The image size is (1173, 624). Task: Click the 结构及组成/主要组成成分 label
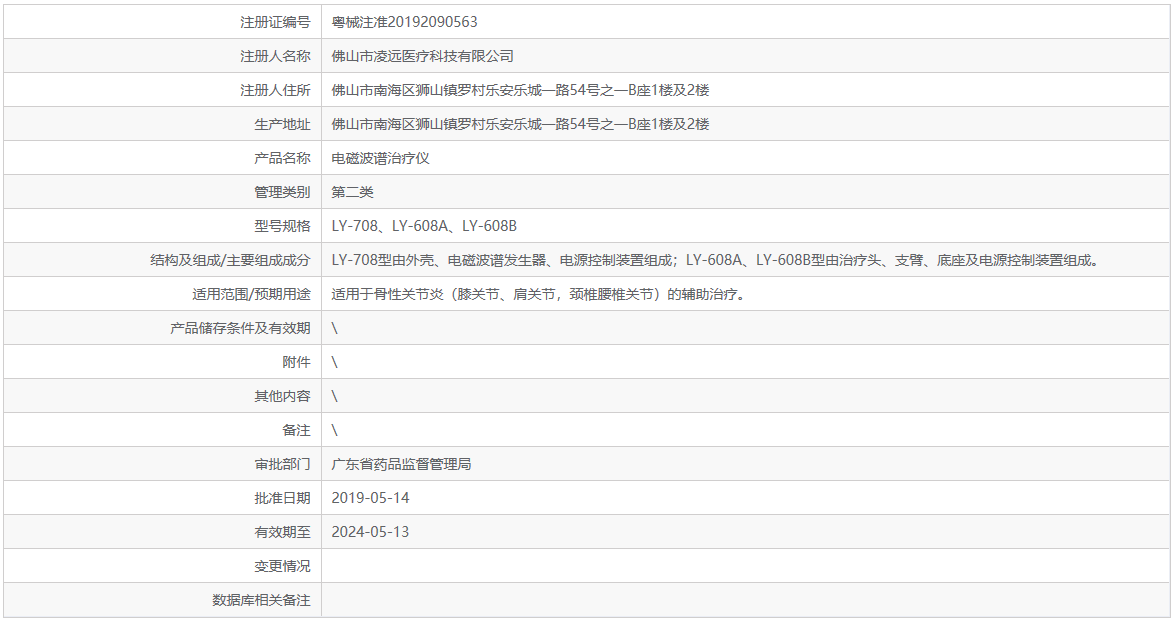point(231,259)
